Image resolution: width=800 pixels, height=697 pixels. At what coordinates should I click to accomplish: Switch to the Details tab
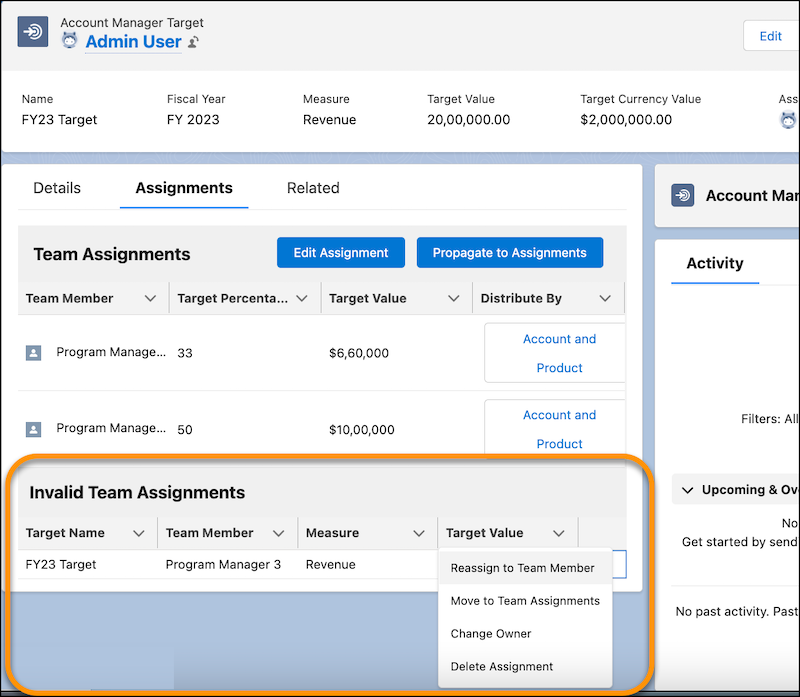click(x=56, y=187)
